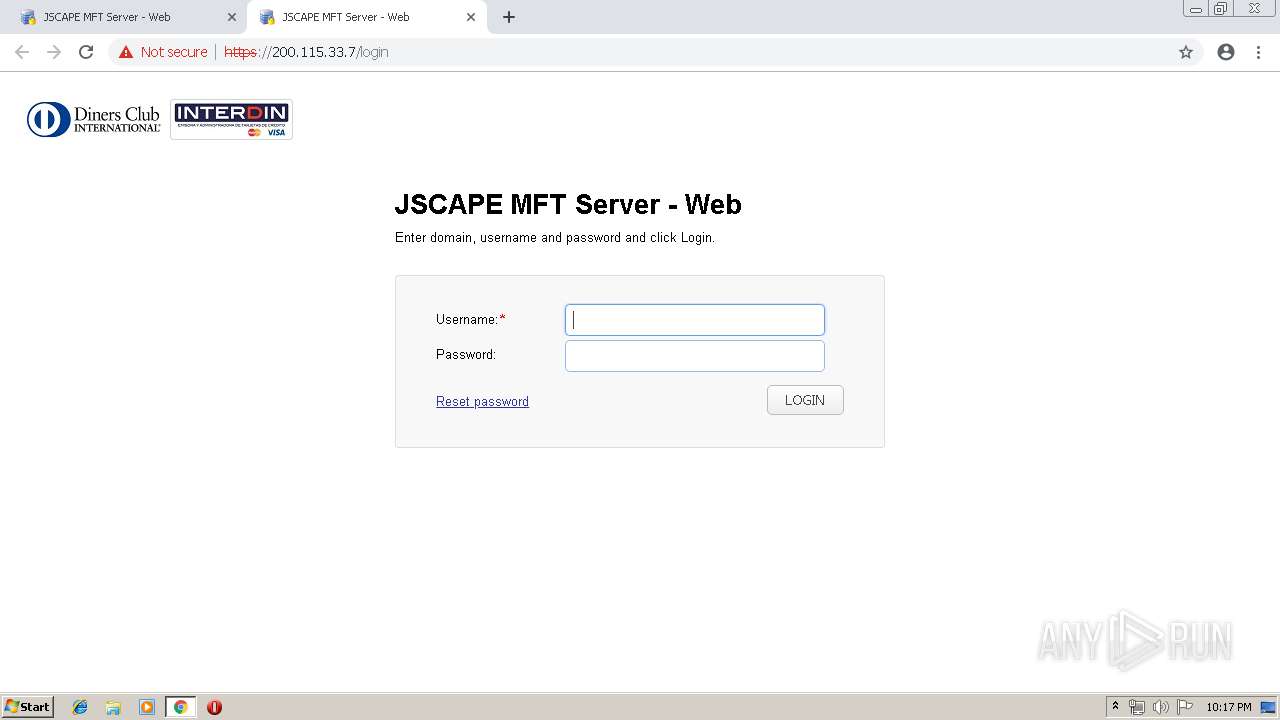Viewport: 1280px width, 720px height.
Task: Open Windows Media Player from the taskbar
Action: pyautogui.click(x=147, y=707)
